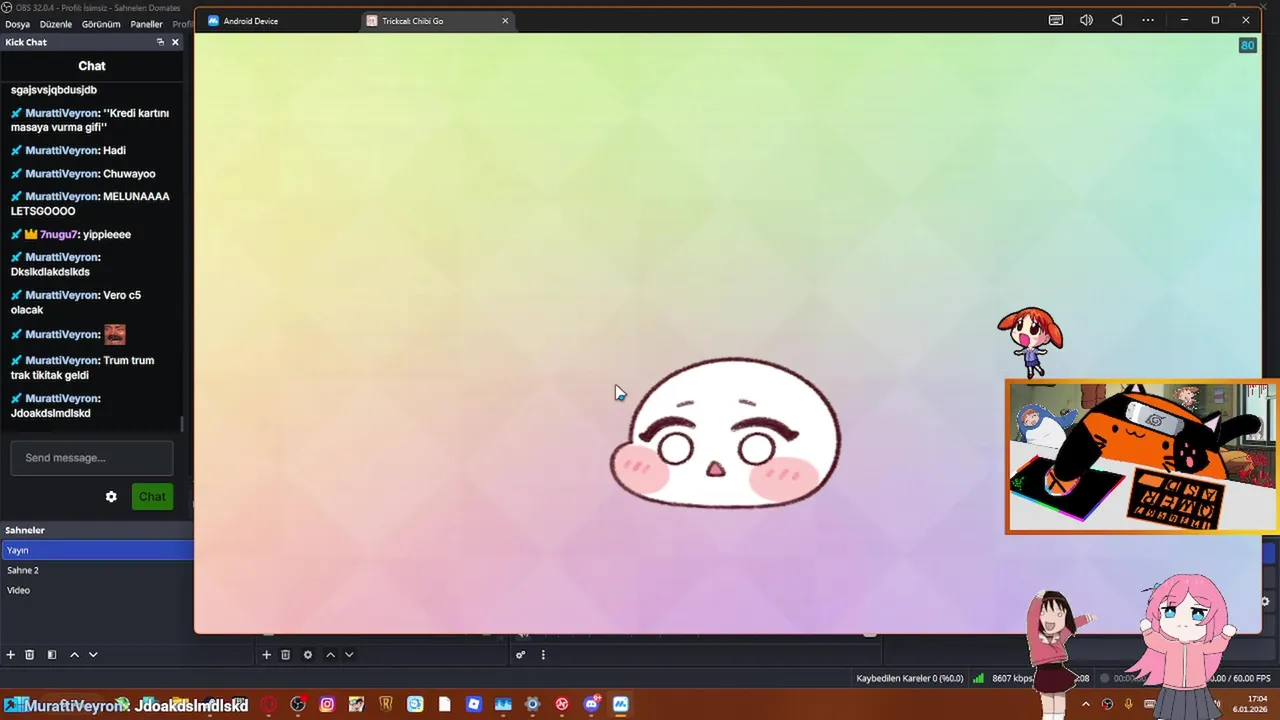The width and height of the screenshot is (1280, 720).
Task: Click the Send message input field
Action: (92, 458)
